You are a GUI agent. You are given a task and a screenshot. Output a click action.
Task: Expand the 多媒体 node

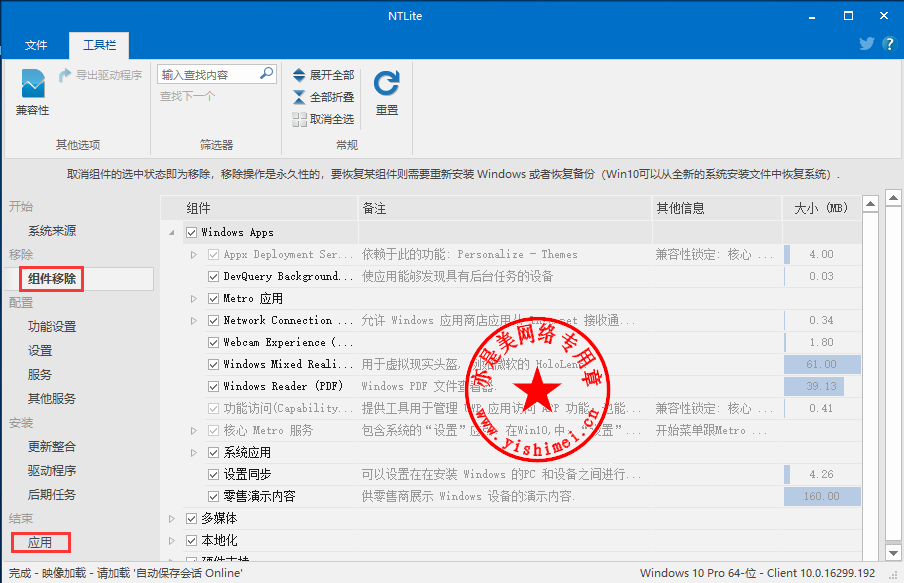(172, 518)
